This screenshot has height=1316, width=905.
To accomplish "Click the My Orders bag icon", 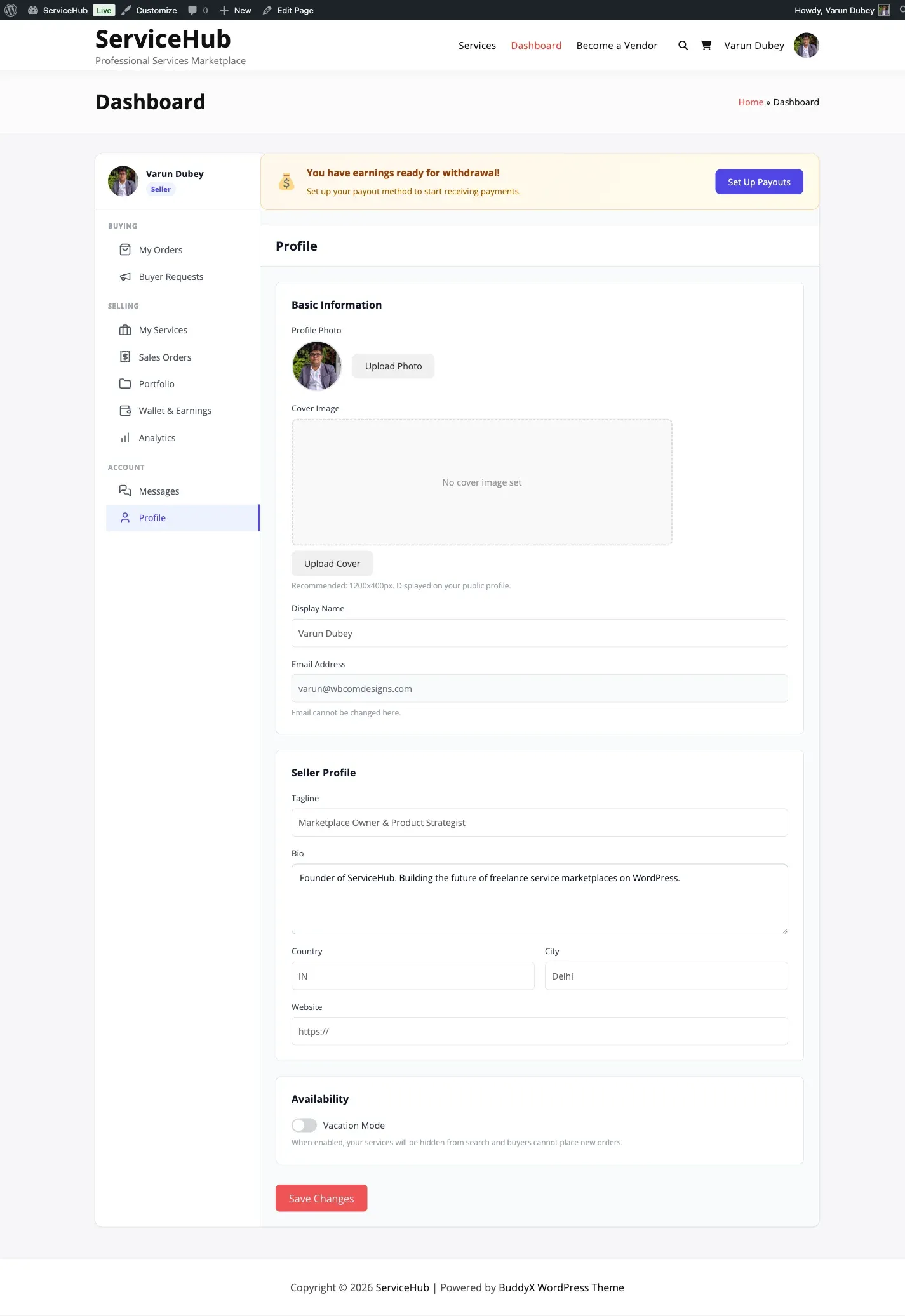I will click(x=125, y=249).
